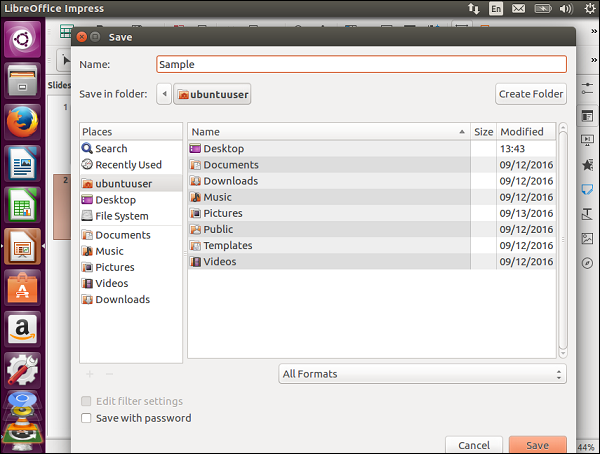600x454 pixels.
Task: Enable Save with password checkbox
Action: [86, 418]
